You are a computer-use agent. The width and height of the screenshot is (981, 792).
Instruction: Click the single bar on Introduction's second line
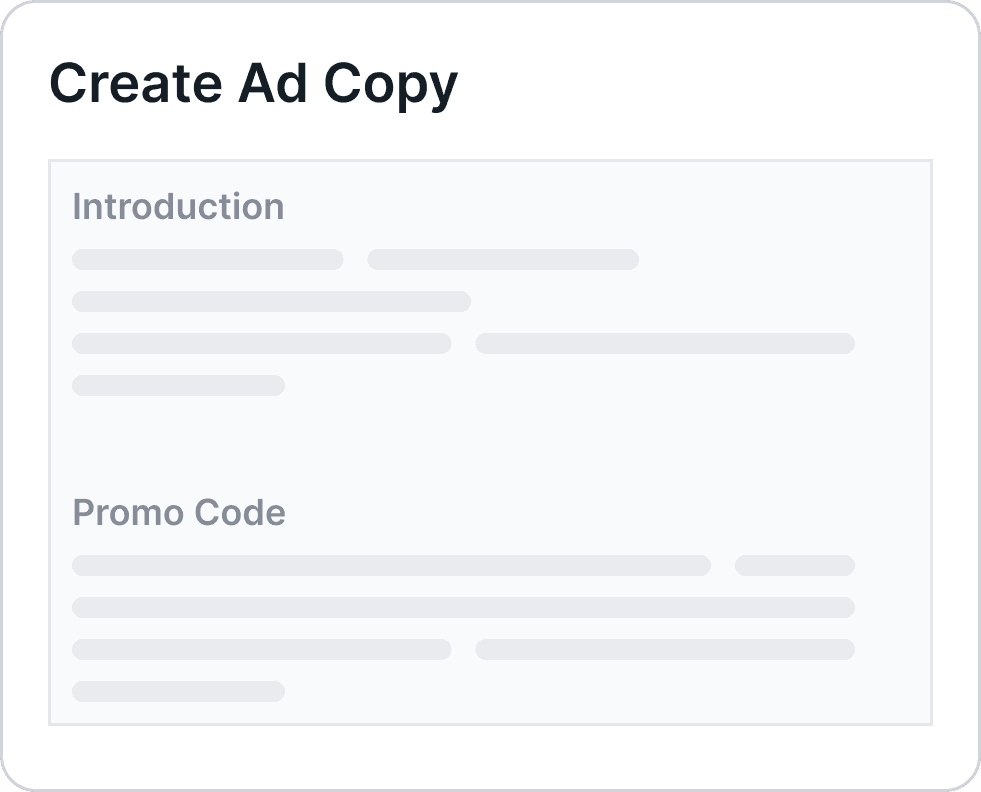click(x=272, y=302)
